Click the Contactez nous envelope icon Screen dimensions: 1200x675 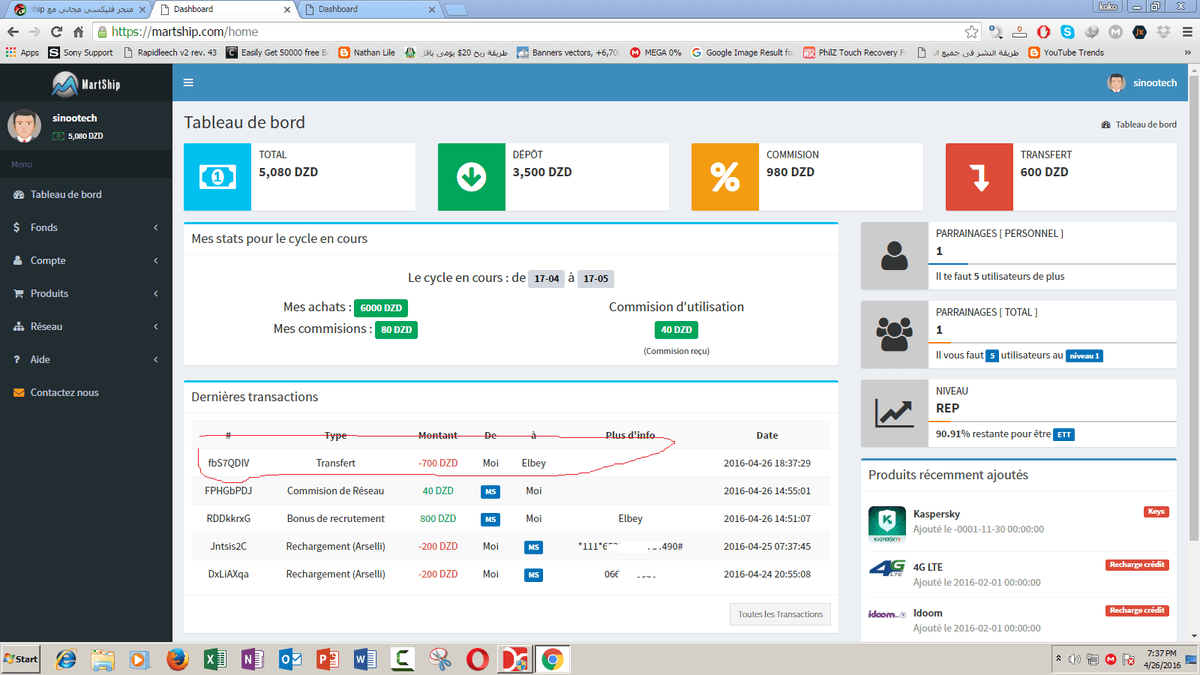click(x=18, y=393)
